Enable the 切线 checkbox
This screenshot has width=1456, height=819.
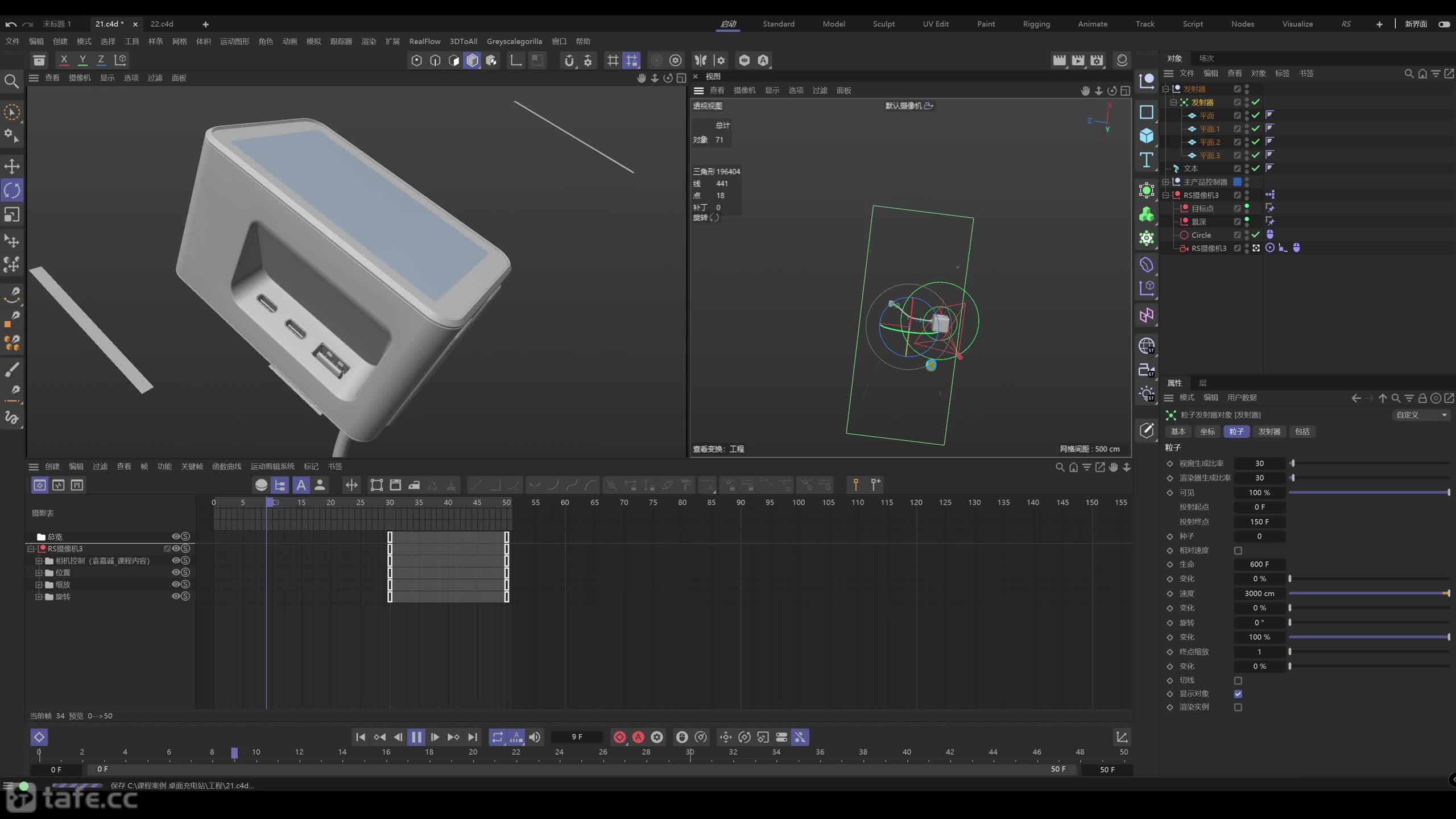tap(1238, 680)
